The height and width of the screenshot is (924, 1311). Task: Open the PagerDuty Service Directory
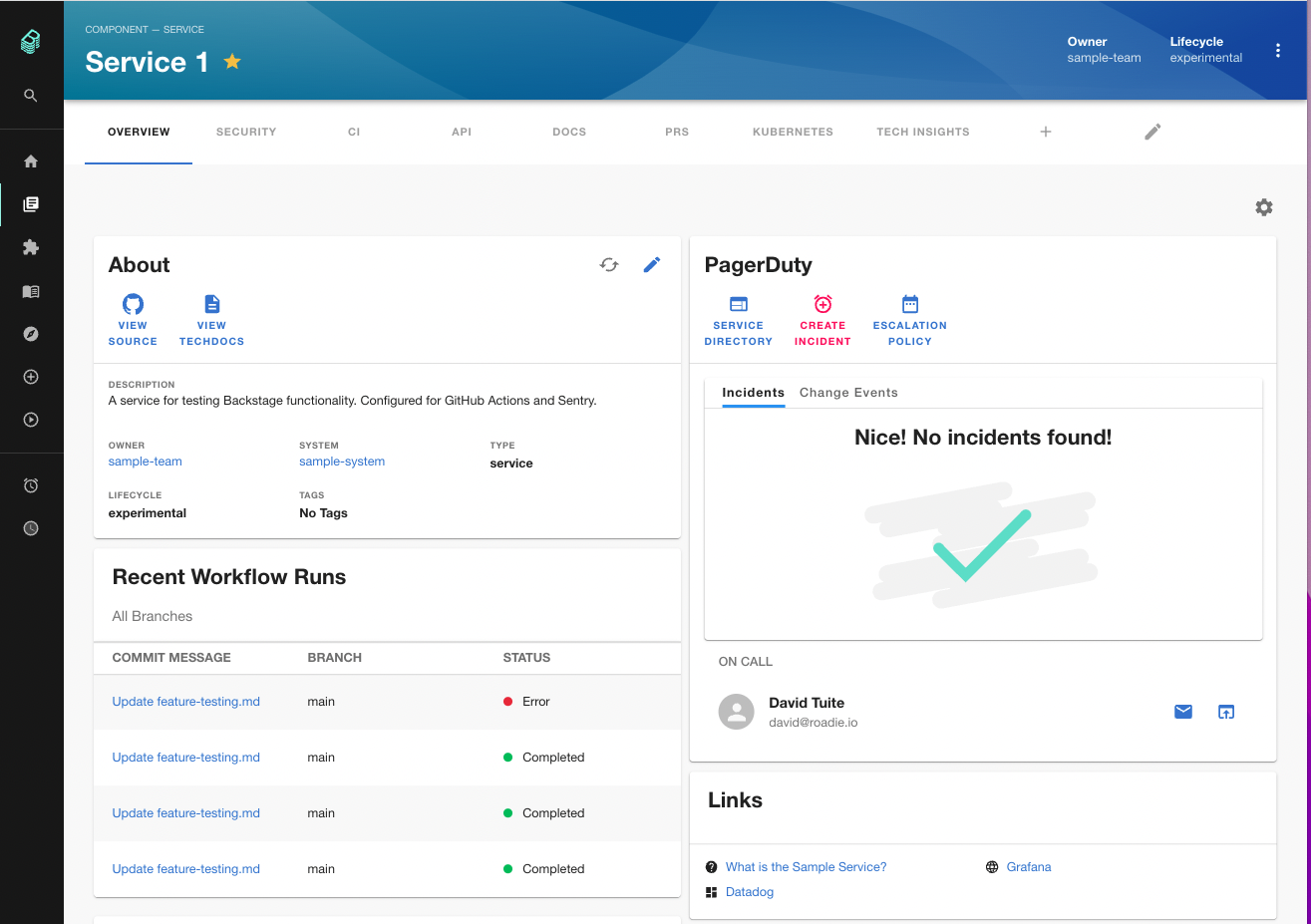[x=739, y=320]
